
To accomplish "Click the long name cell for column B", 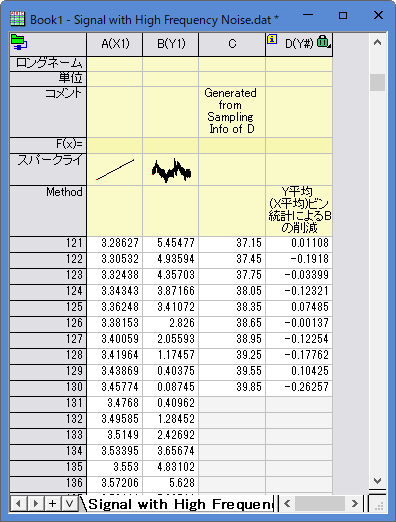I will coord(171,64).
